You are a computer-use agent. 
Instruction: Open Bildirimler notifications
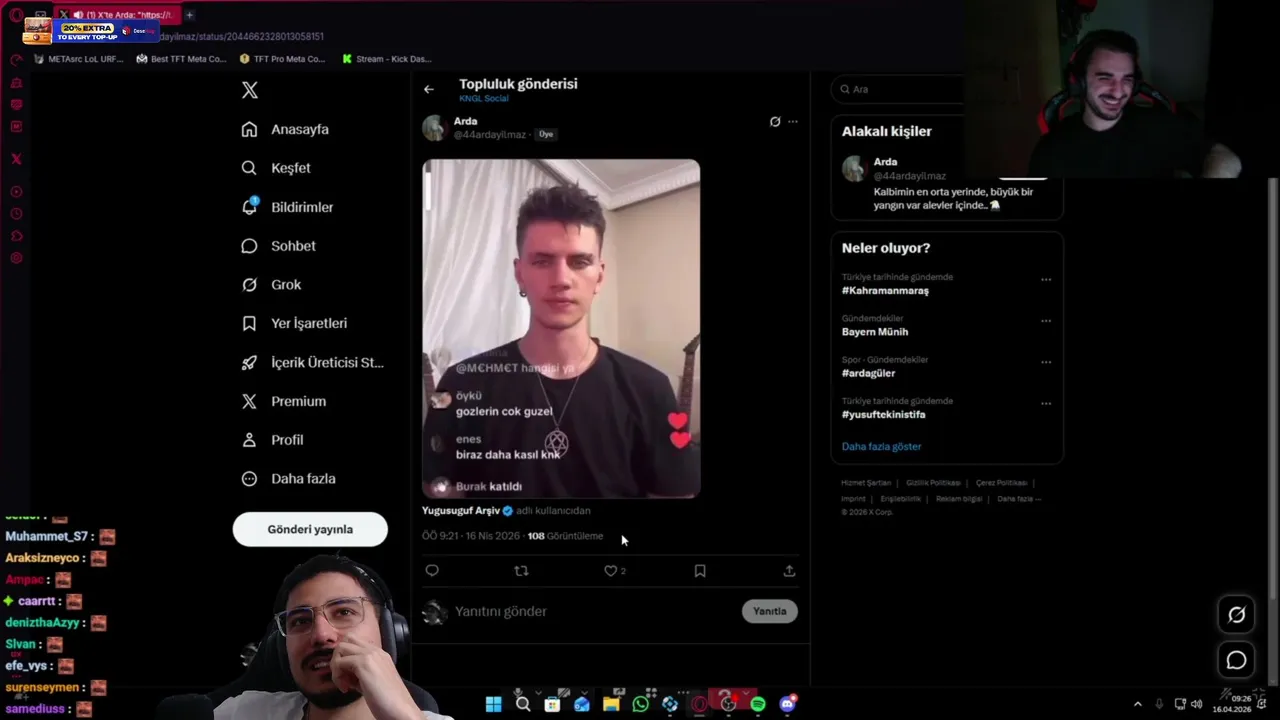(287, 207)
